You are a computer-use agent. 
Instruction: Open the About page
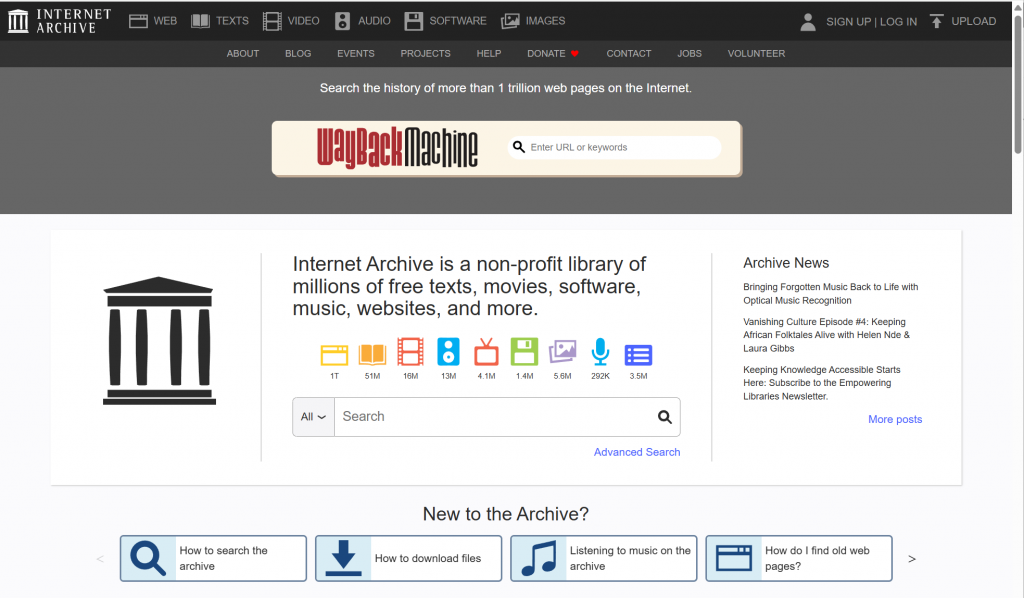pyautogui.click(x=243, y=54)
